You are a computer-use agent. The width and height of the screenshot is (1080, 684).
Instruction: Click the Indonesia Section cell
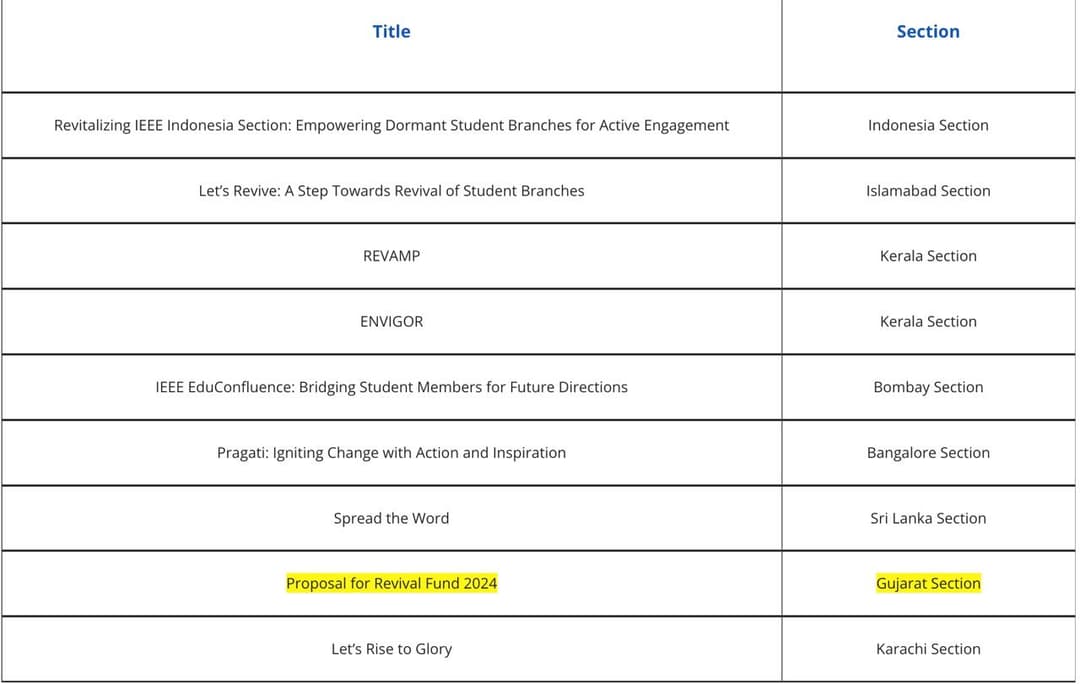(x=928, y=125)
